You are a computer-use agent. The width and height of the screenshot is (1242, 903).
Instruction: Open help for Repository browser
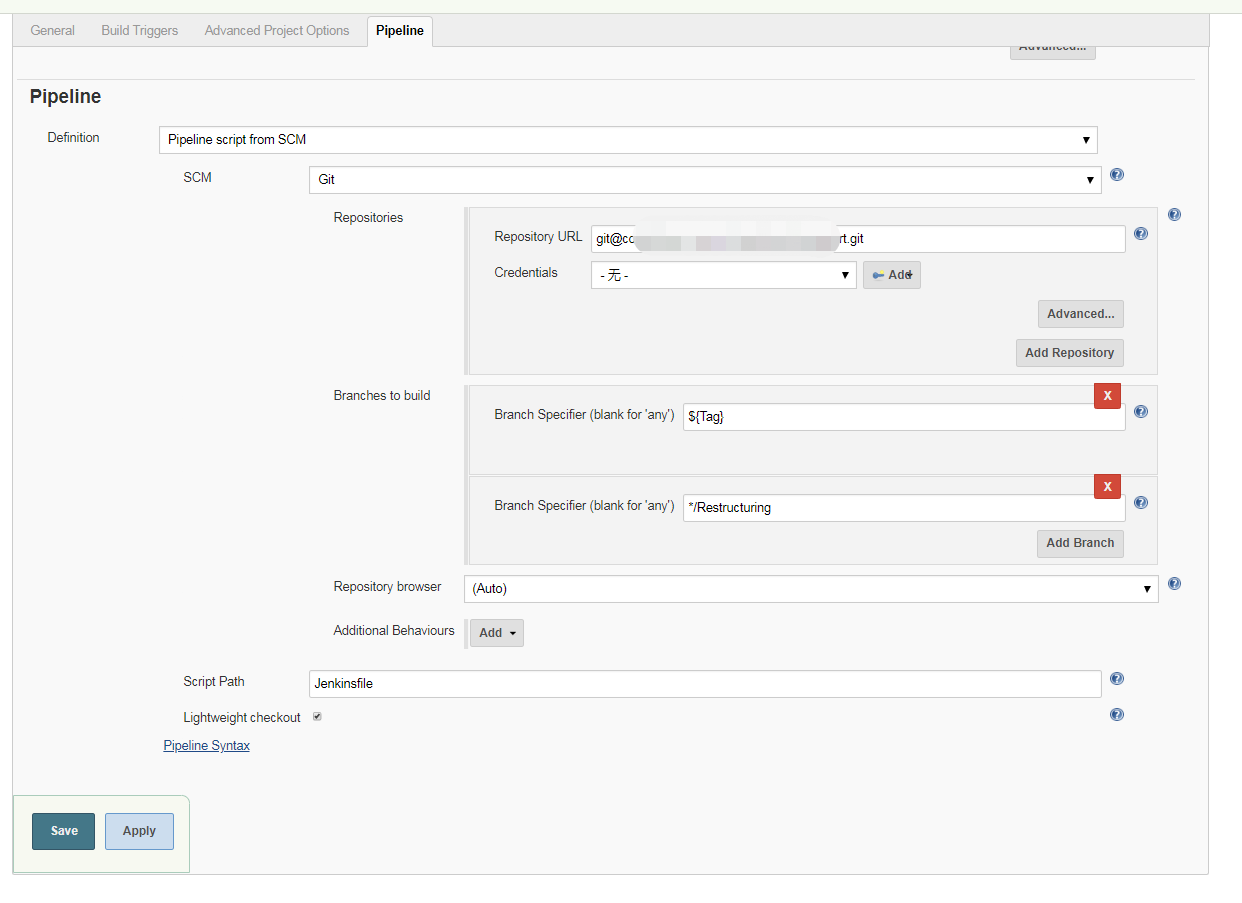(1174, 584)
